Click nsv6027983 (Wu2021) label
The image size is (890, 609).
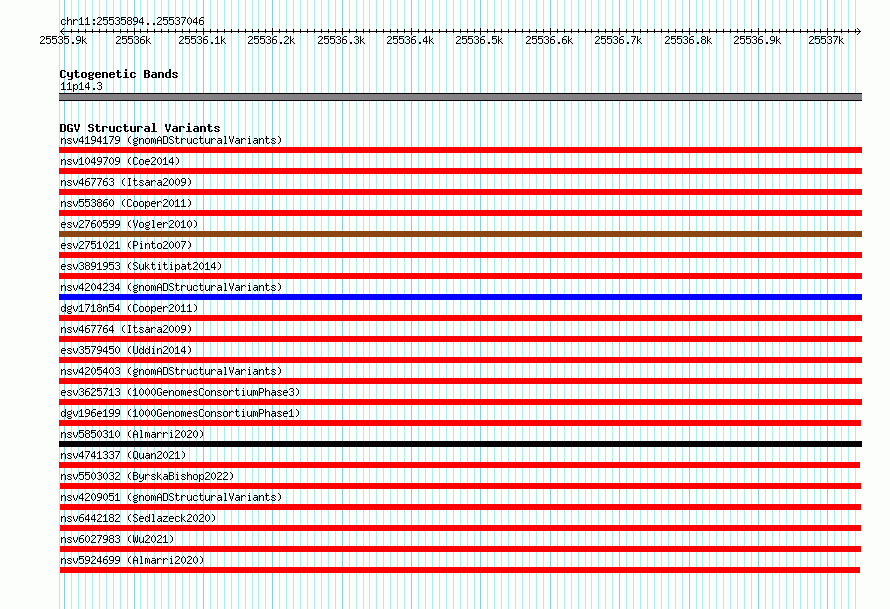pyautogui.click(x=117, y=539)
